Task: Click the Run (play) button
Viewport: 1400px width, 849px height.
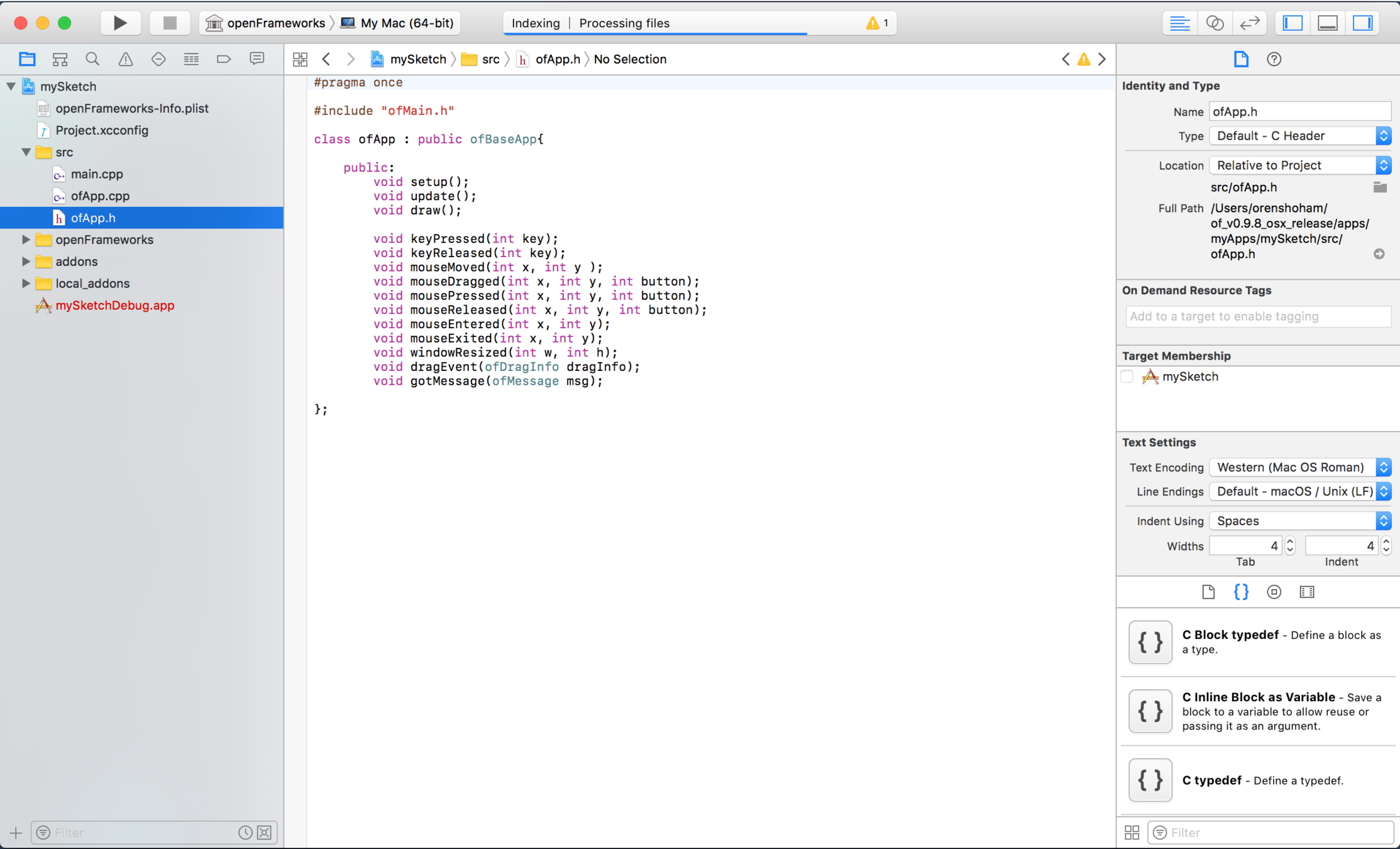Action: click(x=119, y=23)
